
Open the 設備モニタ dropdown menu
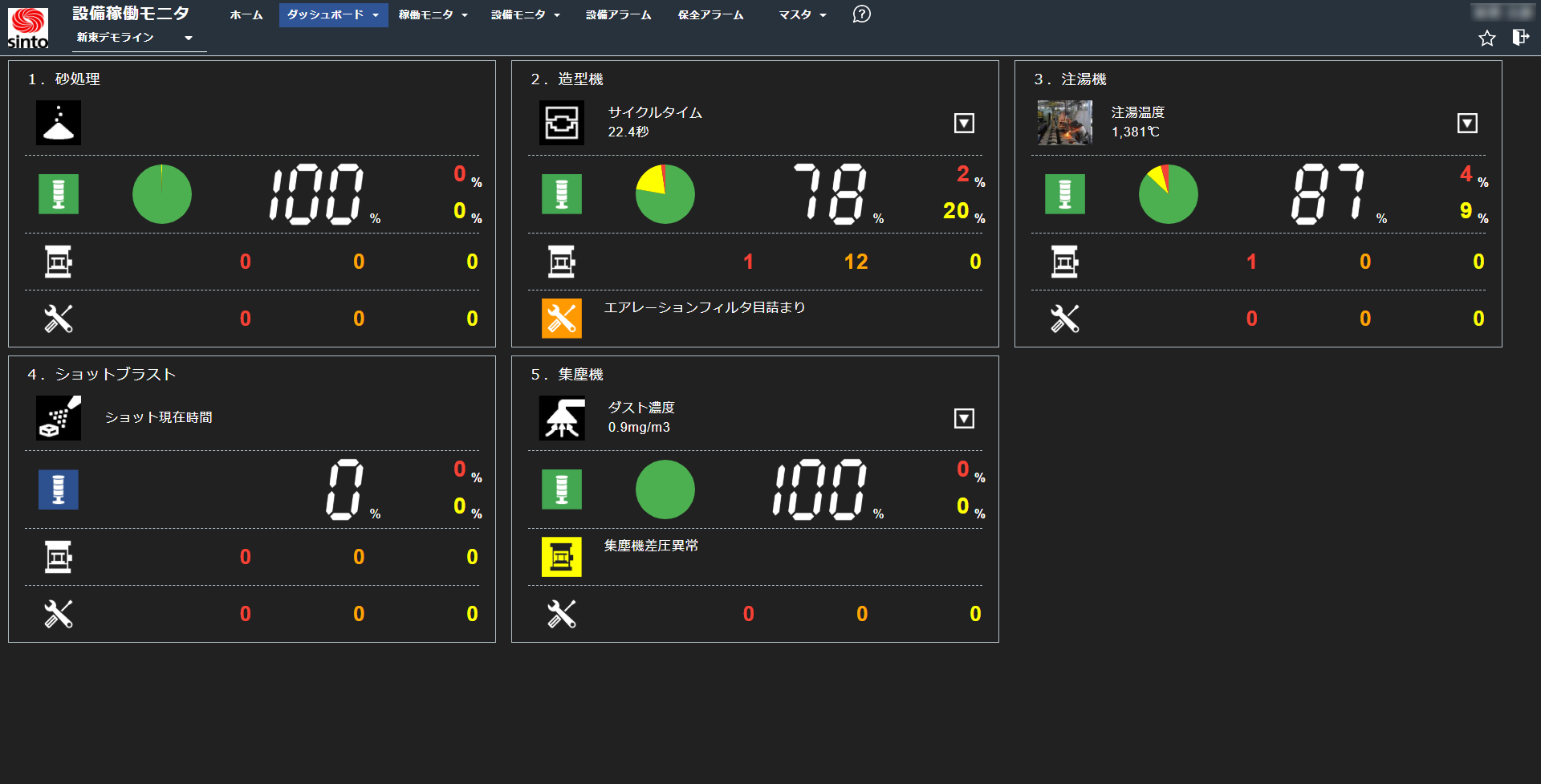pos(526,14)
